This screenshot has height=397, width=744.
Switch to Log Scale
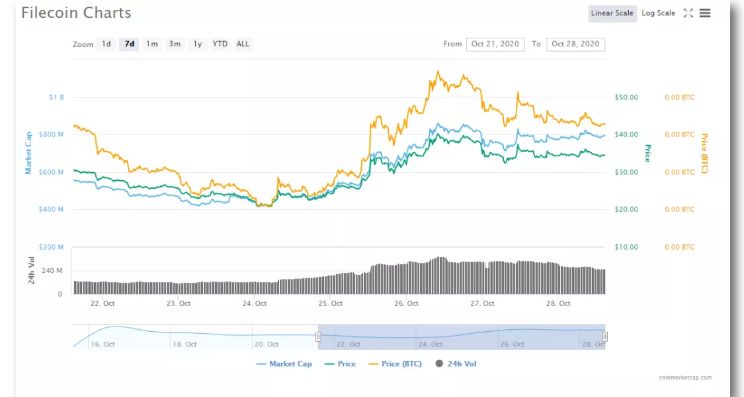(x=658, y=13)
